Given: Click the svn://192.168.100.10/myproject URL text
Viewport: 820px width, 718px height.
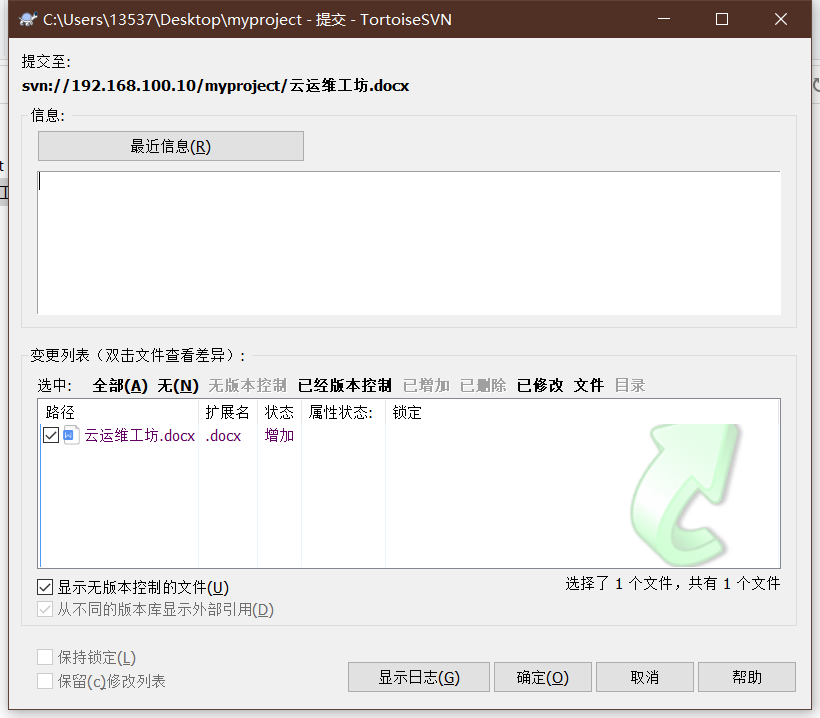Looking at the screenshot, I should pos(215,85).
